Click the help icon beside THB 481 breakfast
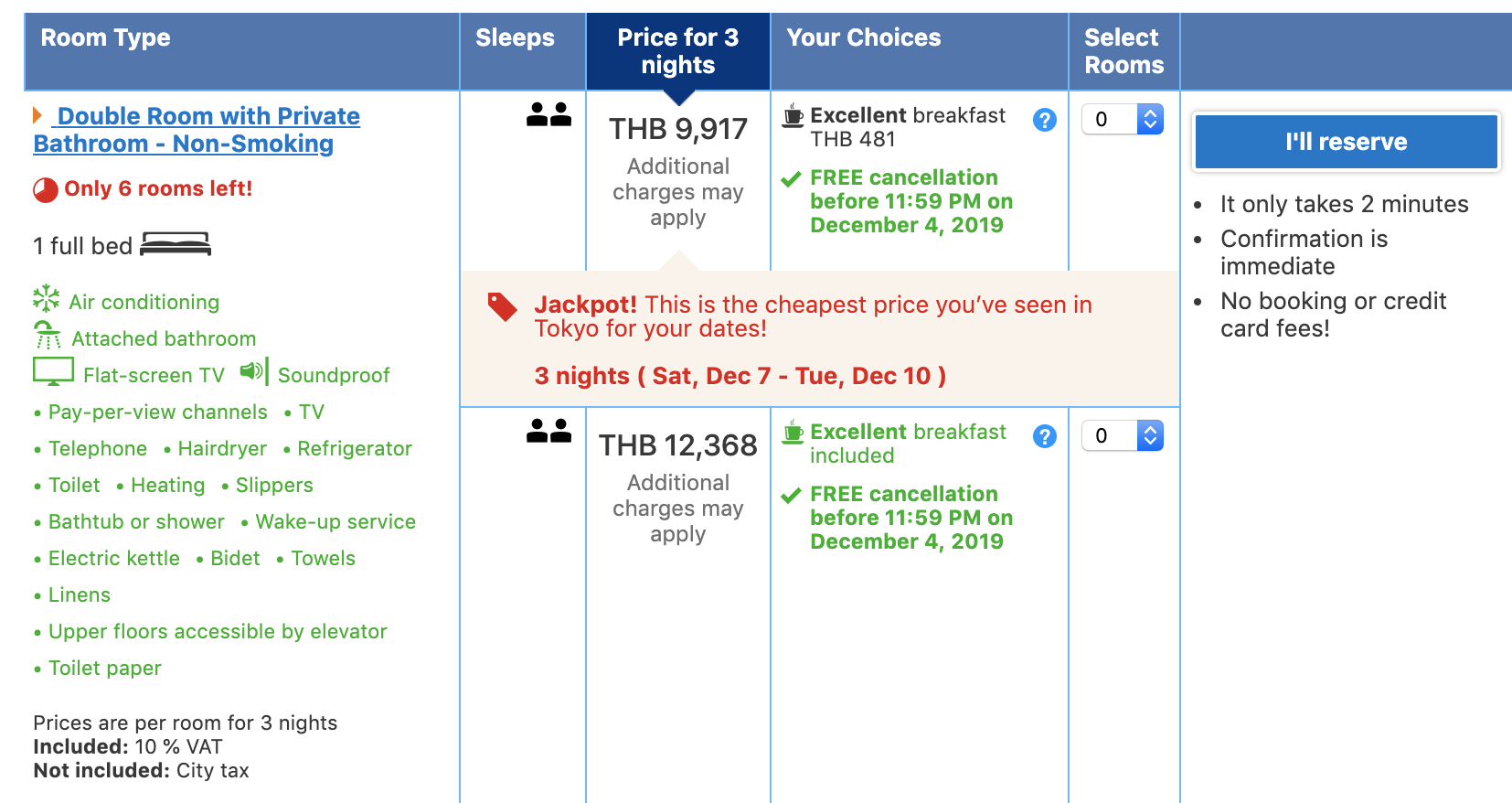The width and height of the screenshot is (1512, 803). coord(1044,120)
